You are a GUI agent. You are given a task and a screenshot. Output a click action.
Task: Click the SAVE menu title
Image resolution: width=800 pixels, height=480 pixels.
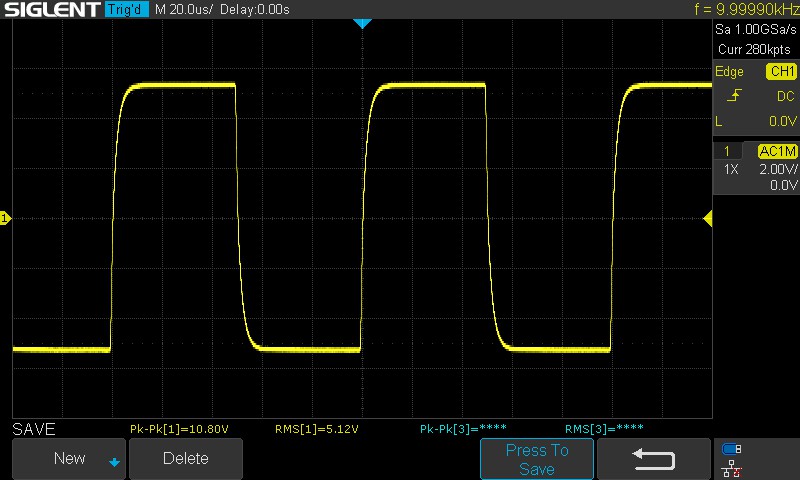(34, 429)
